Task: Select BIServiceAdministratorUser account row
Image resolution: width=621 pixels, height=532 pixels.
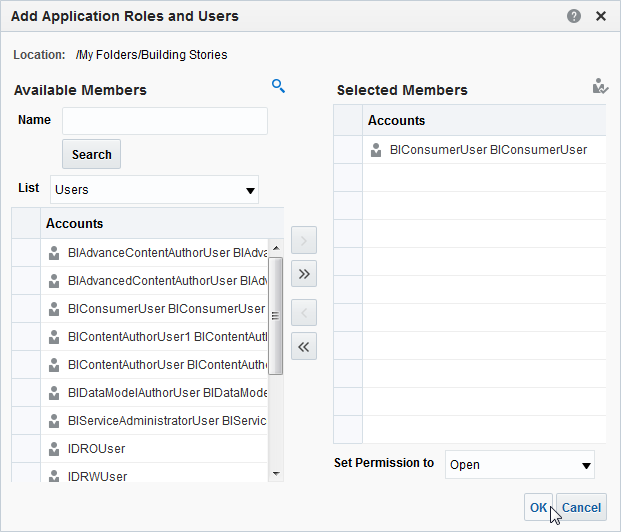Action: 155,421
